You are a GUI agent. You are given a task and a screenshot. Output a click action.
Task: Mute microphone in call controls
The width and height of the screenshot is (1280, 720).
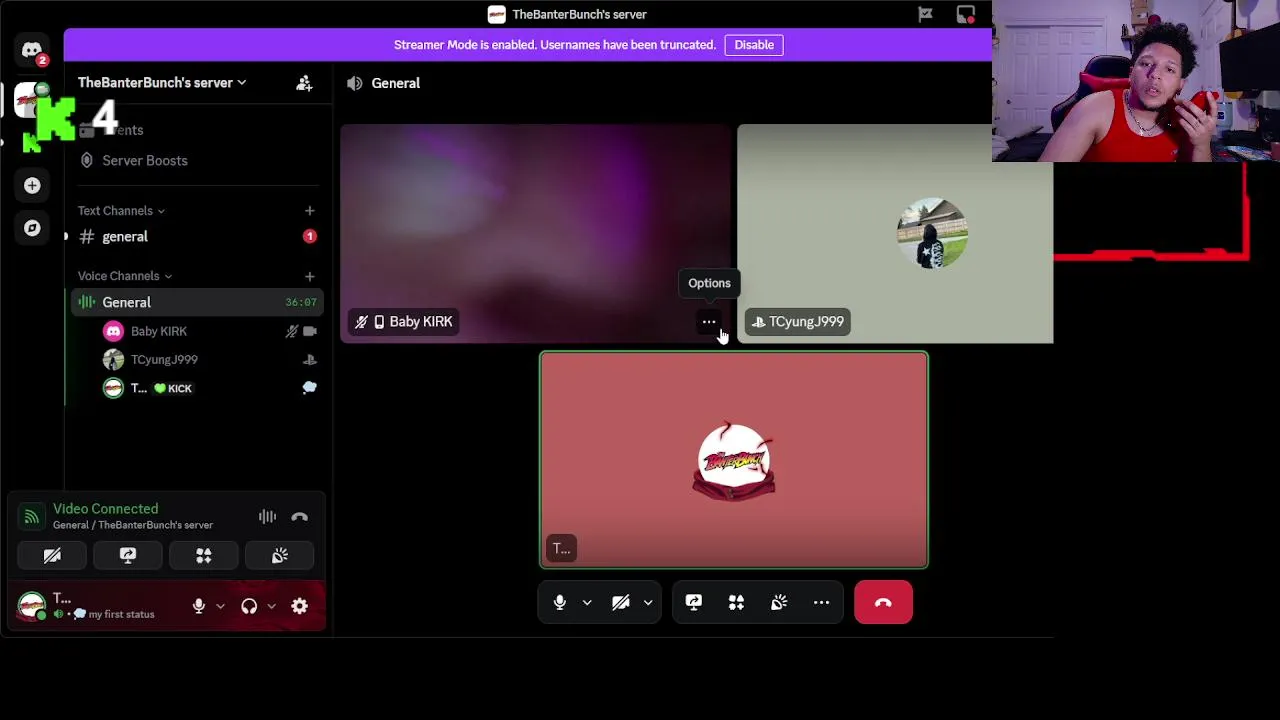pos(559,602)
